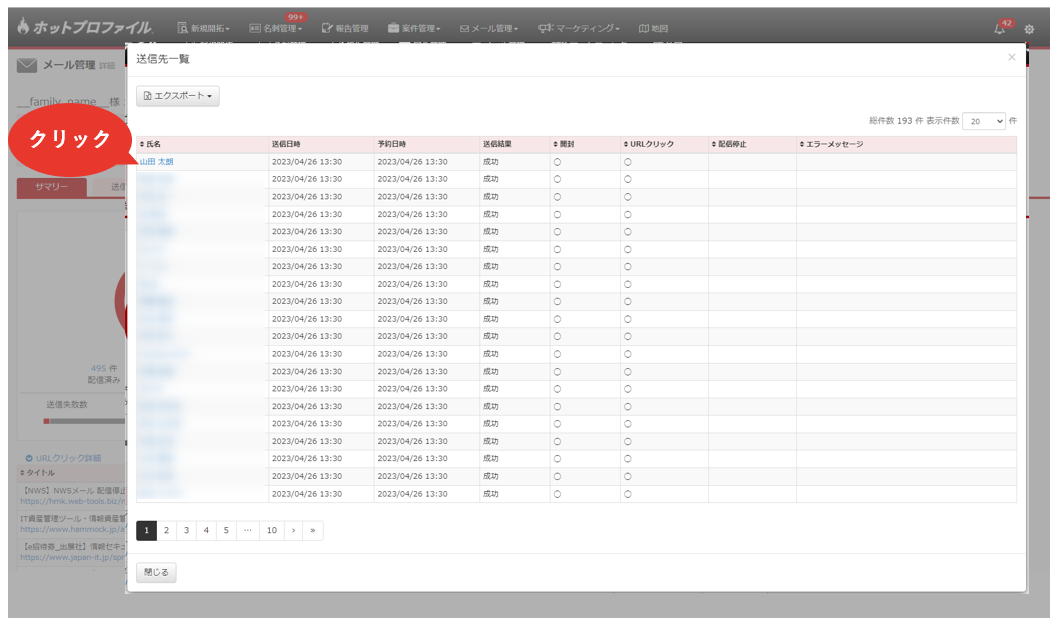Screen dimensions: 1050x619
Task: Open the settings gear icon
Action: point(1029,29)
